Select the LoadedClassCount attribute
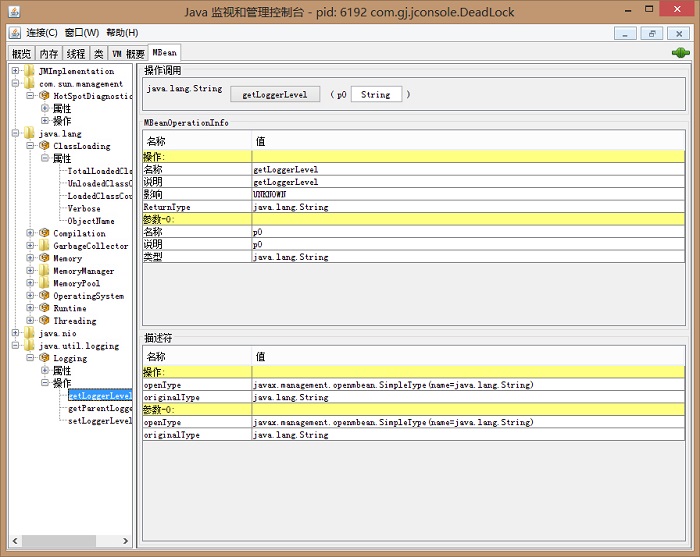Viewport: 700px width, 557px height. pos(100,195)
